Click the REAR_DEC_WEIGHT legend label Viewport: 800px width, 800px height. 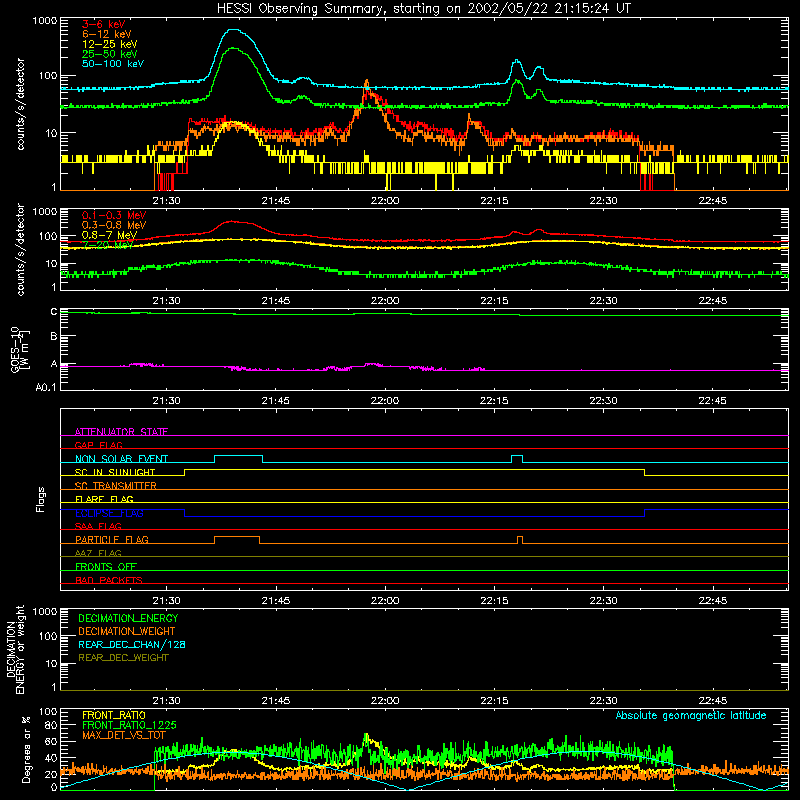click(123, 658)
